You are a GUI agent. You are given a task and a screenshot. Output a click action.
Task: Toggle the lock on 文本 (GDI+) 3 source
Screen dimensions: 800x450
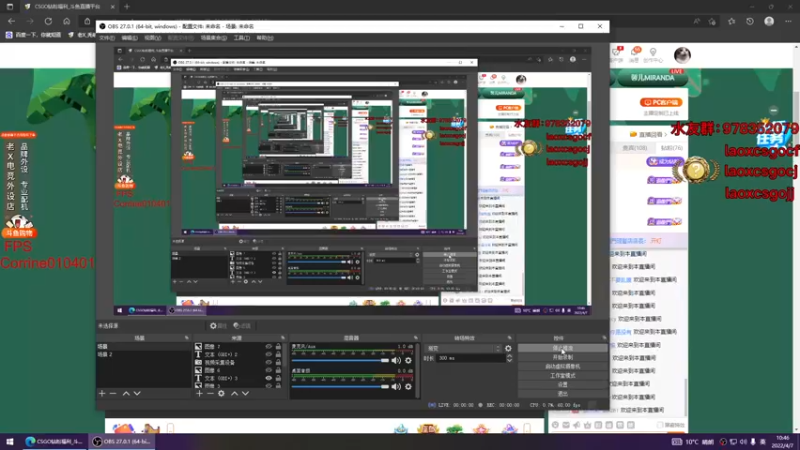[278, 378]
